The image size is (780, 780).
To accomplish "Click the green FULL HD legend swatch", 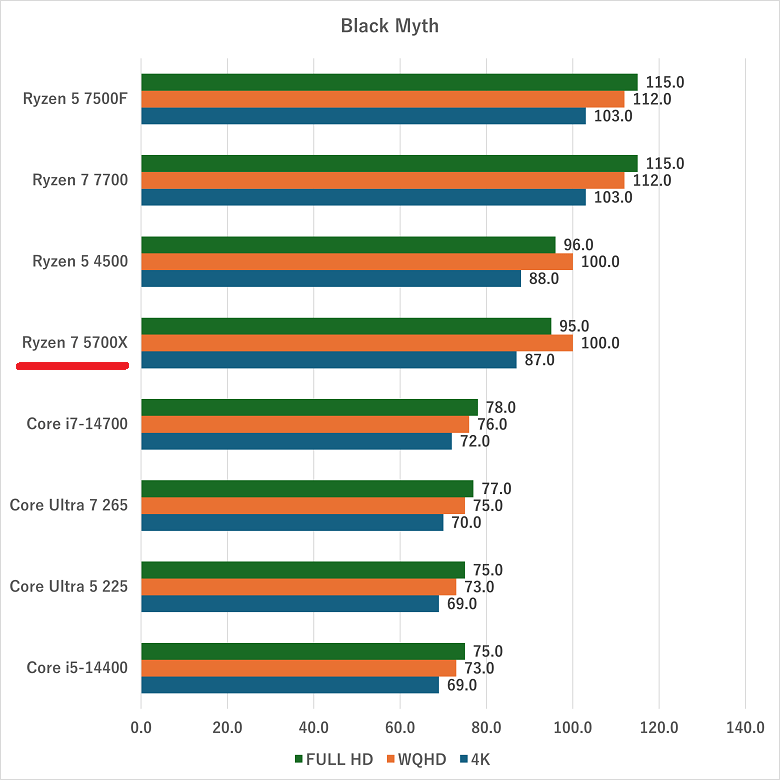I will click(x=298, y=759).
